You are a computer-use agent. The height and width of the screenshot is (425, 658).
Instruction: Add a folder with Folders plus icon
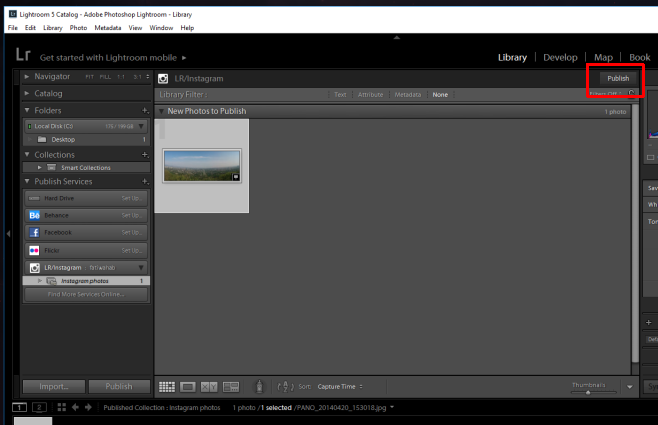(145, 110)
